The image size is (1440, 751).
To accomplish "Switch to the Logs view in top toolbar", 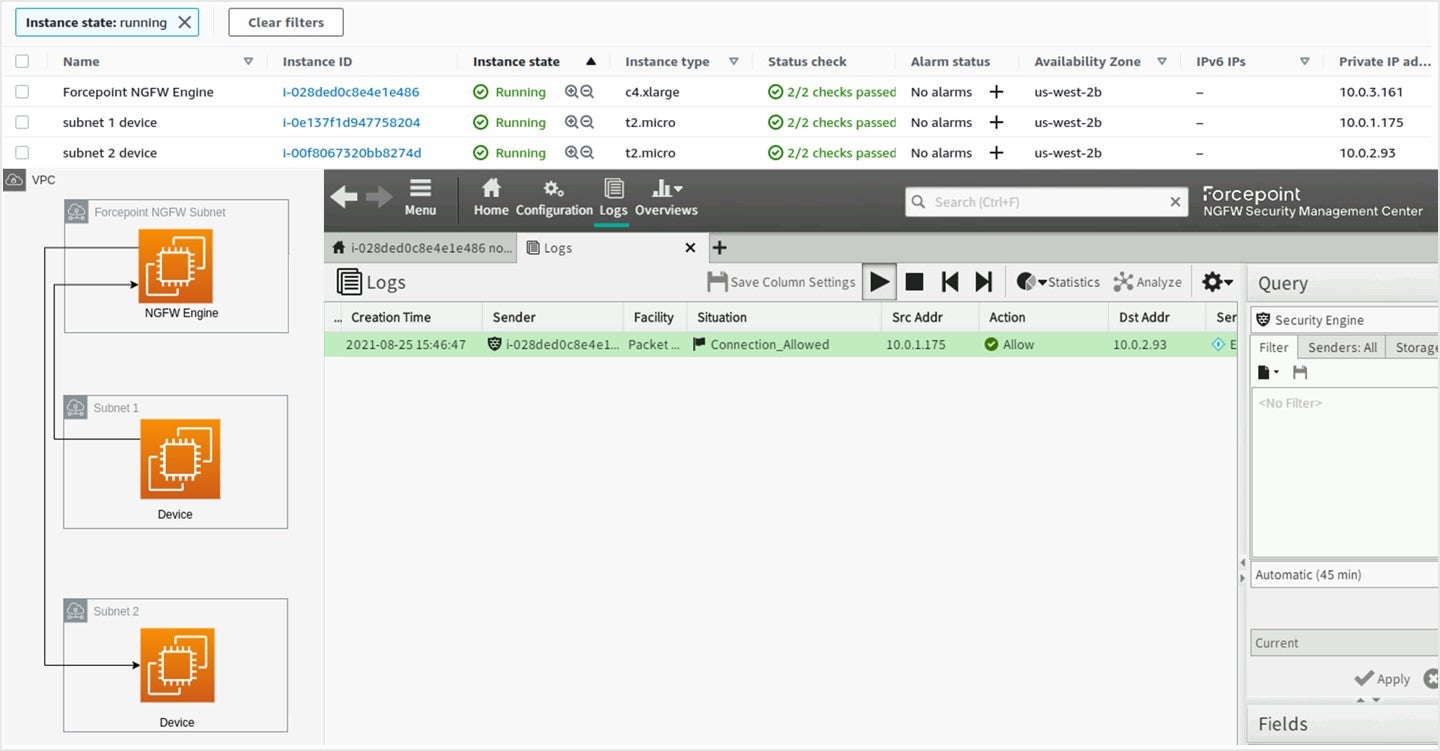I will (613, 197).
